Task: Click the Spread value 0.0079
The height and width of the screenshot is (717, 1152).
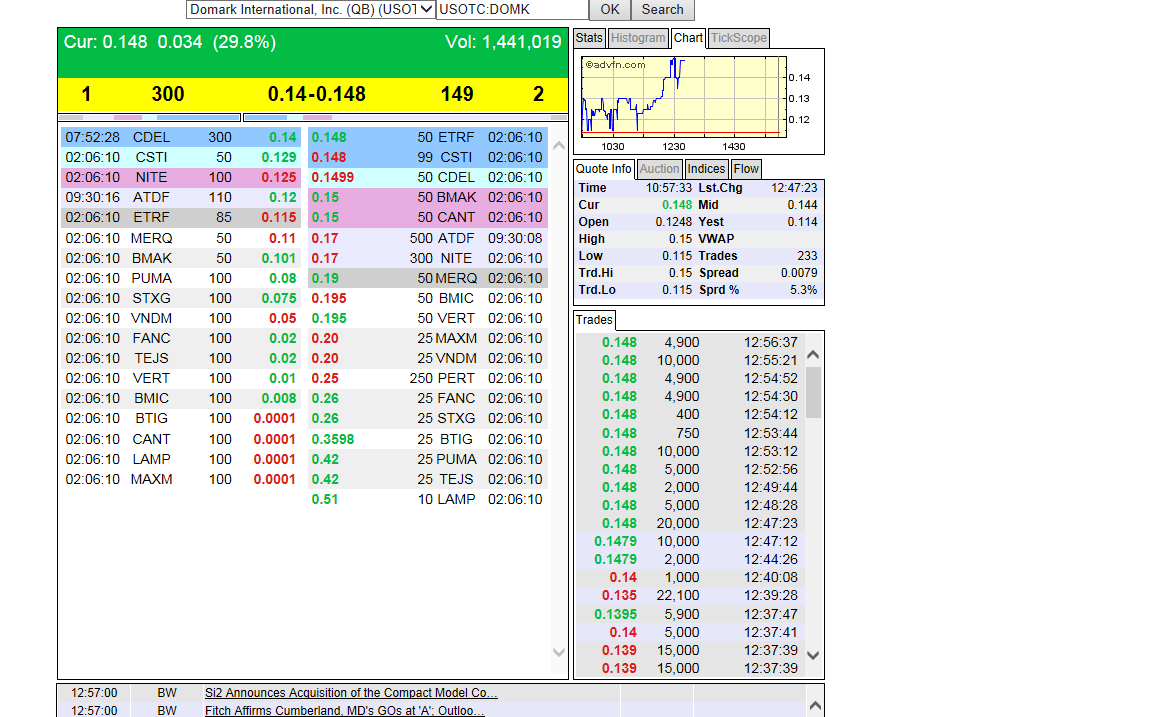Action: pyautogui.click(x=799, y=273)
